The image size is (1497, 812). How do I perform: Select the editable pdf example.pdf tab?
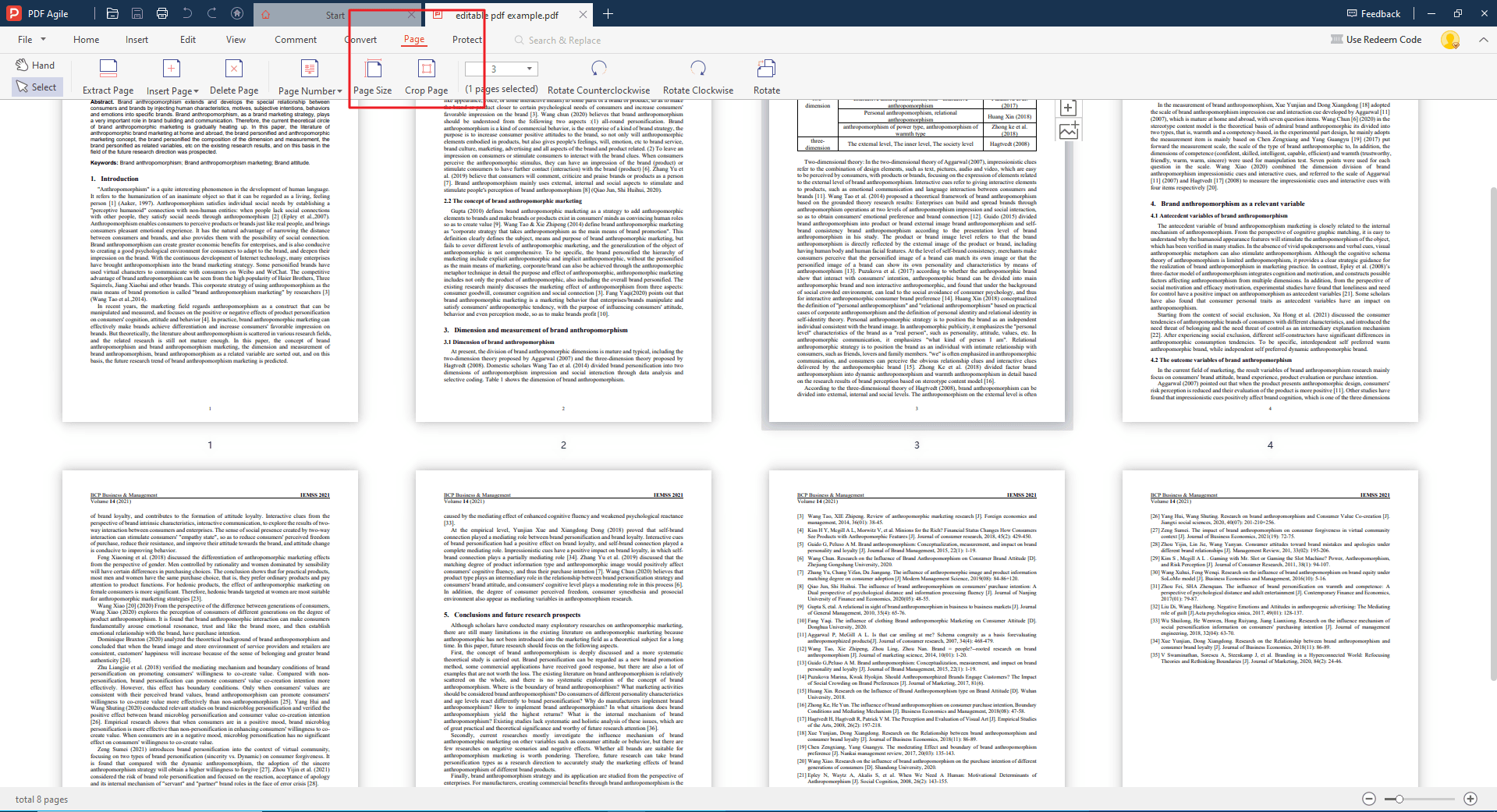point(506,15)
